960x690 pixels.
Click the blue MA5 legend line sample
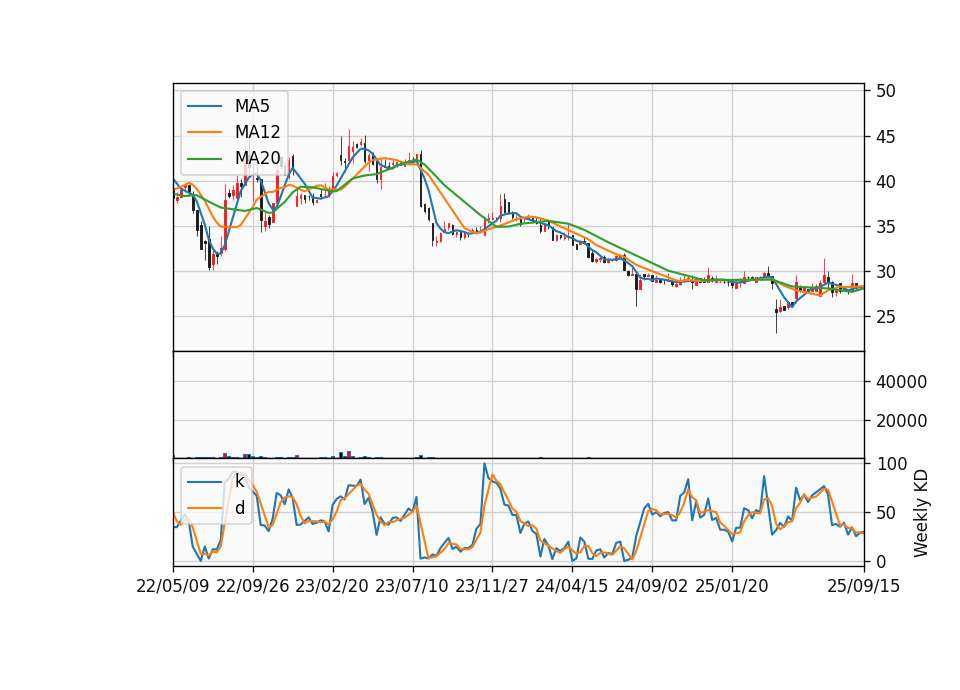pos(204,106)
